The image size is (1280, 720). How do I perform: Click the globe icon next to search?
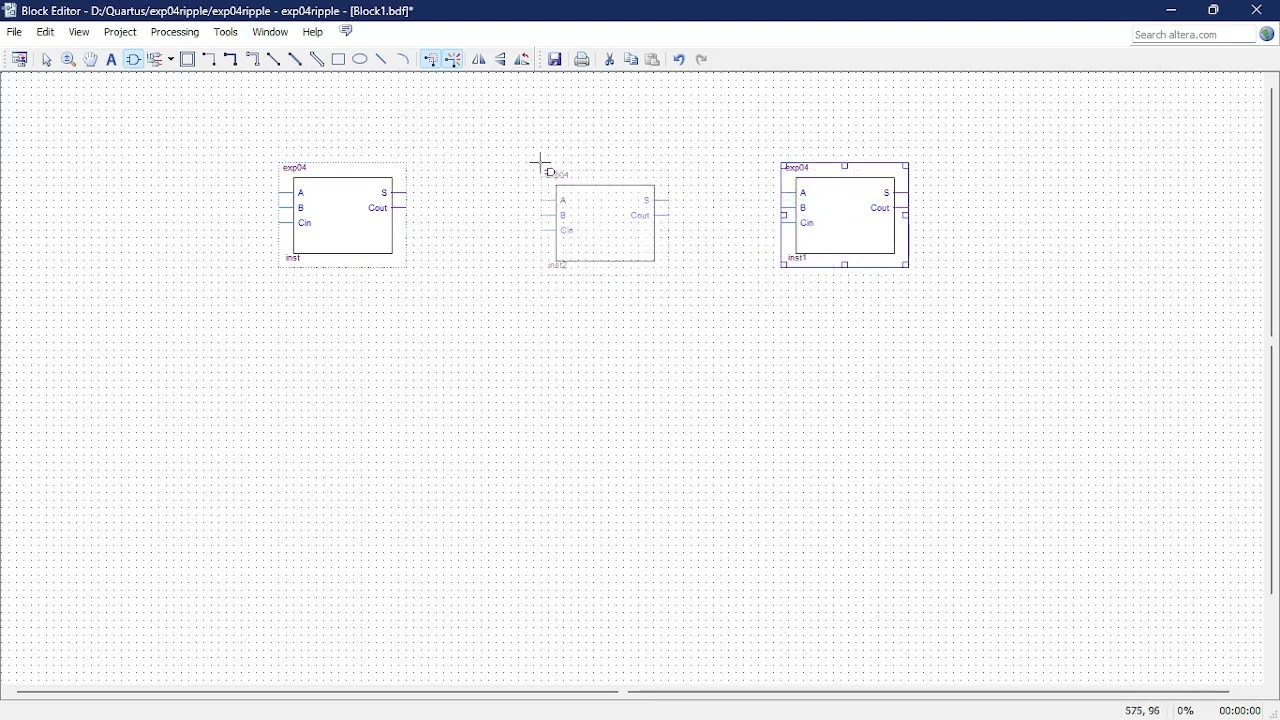pos(1267,34)
